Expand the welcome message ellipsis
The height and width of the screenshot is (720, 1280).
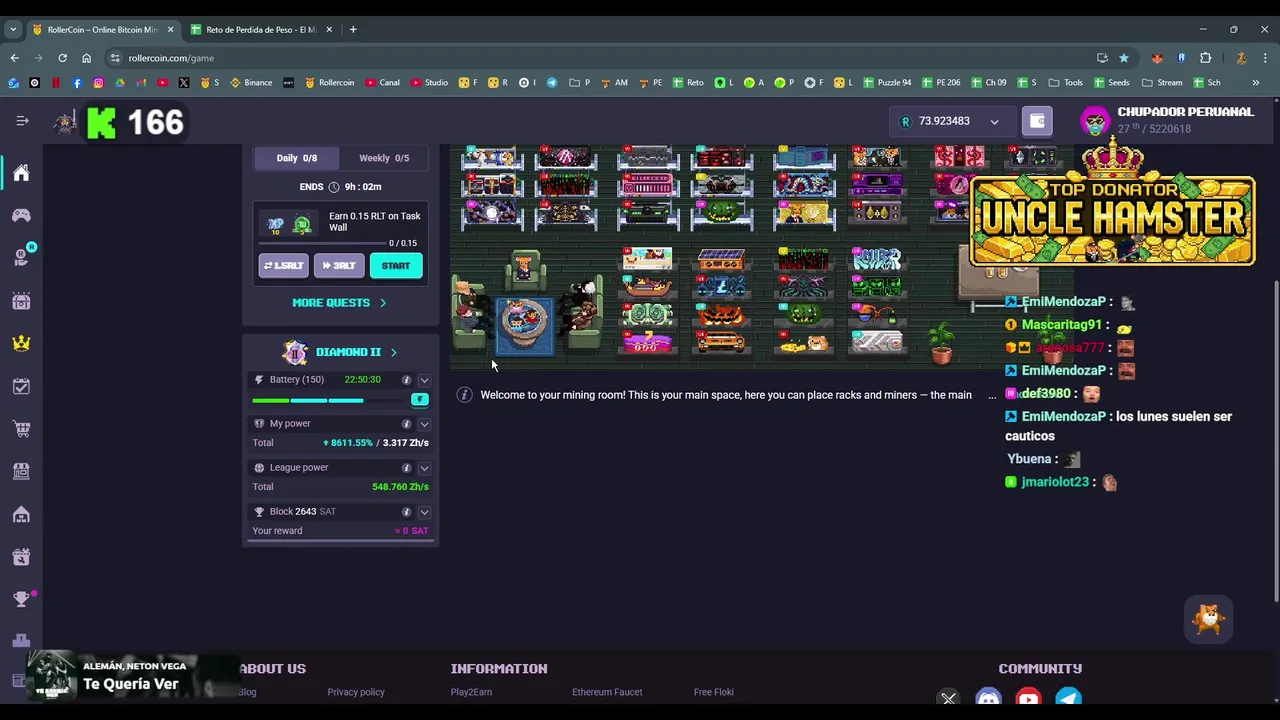pos(992,396)
